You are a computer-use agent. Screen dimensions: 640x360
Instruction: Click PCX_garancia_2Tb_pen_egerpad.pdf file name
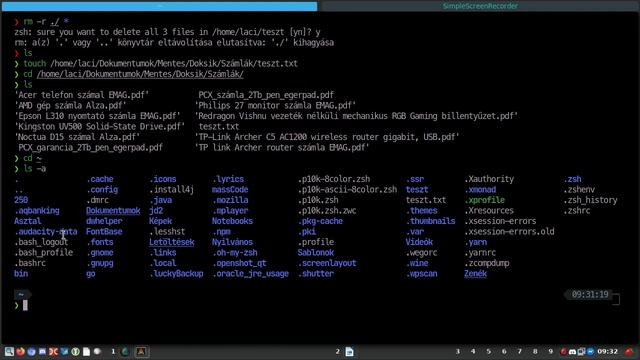click(x=90, y=147)
